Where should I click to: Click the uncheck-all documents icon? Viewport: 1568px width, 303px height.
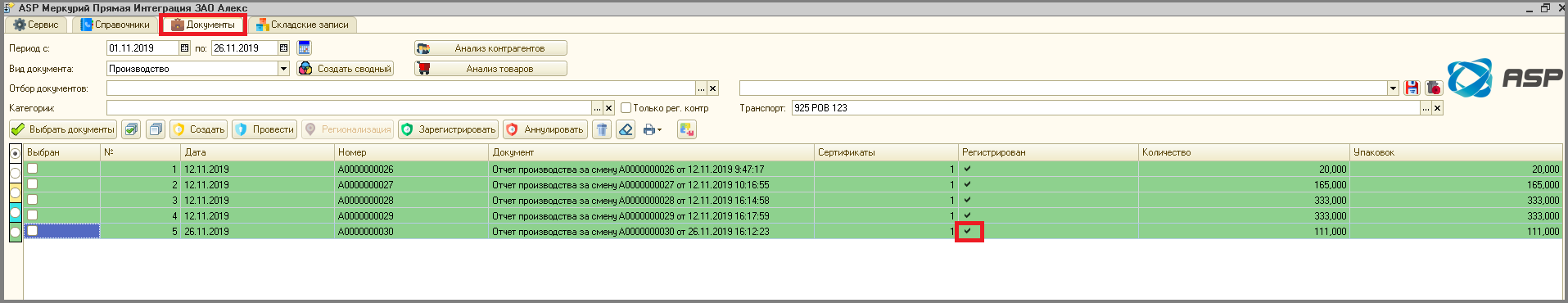pos(156,129)
